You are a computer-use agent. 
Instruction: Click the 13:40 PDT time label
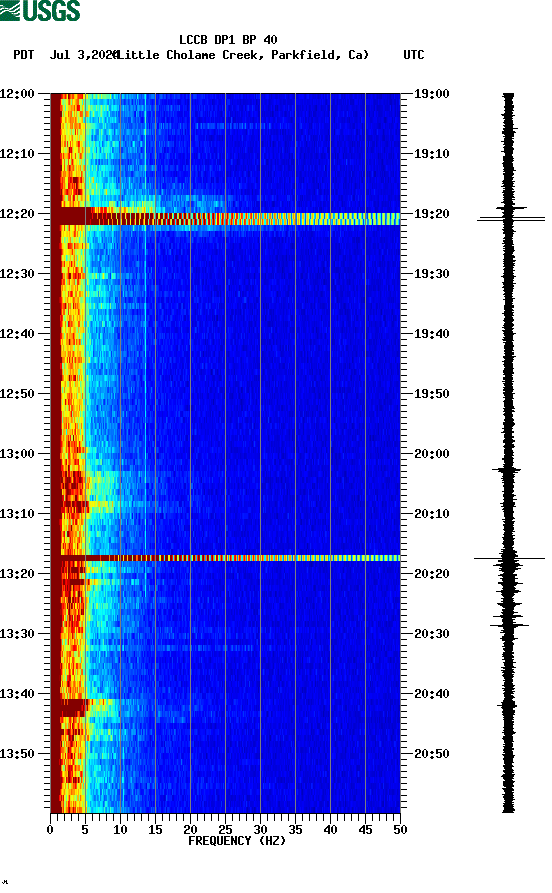coord(17,694)
